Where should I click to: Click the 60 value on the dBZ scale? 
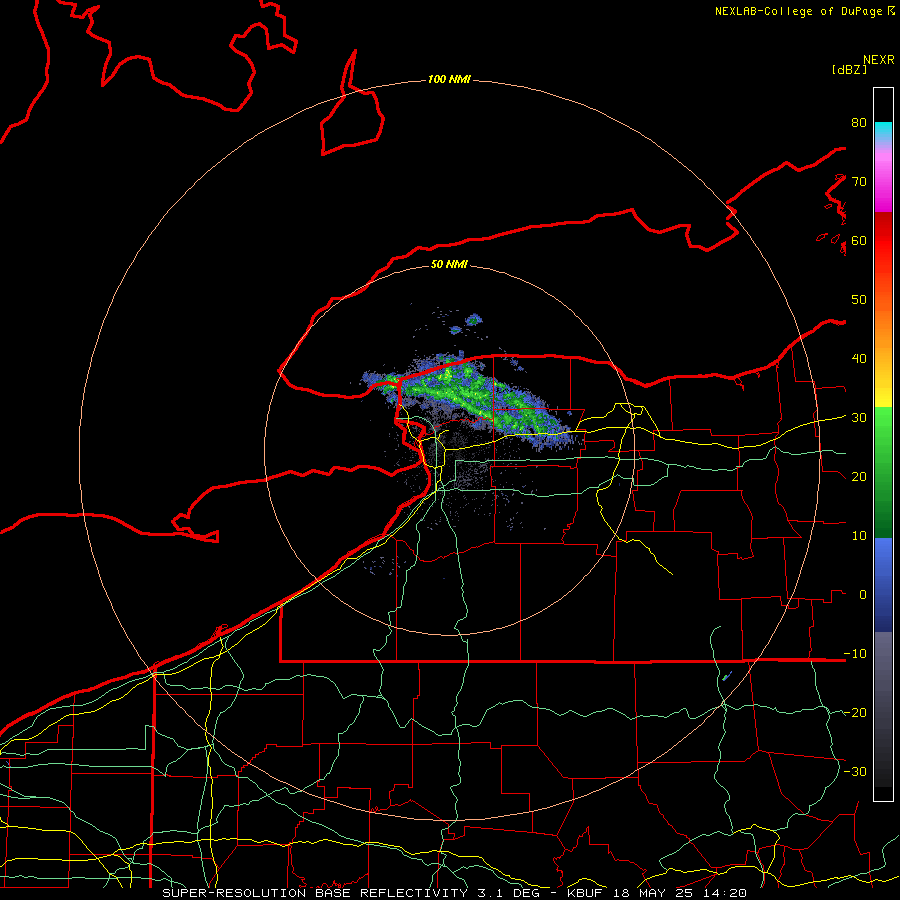click(859, 241)
